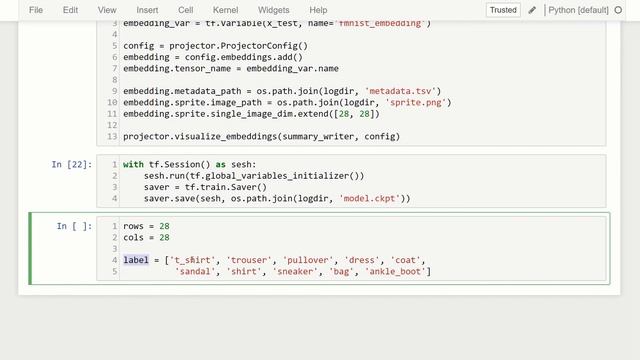The width and height of the screenshot is (640, 360).
Task: Click the 'sandal' string
Action: click(195, 271)
